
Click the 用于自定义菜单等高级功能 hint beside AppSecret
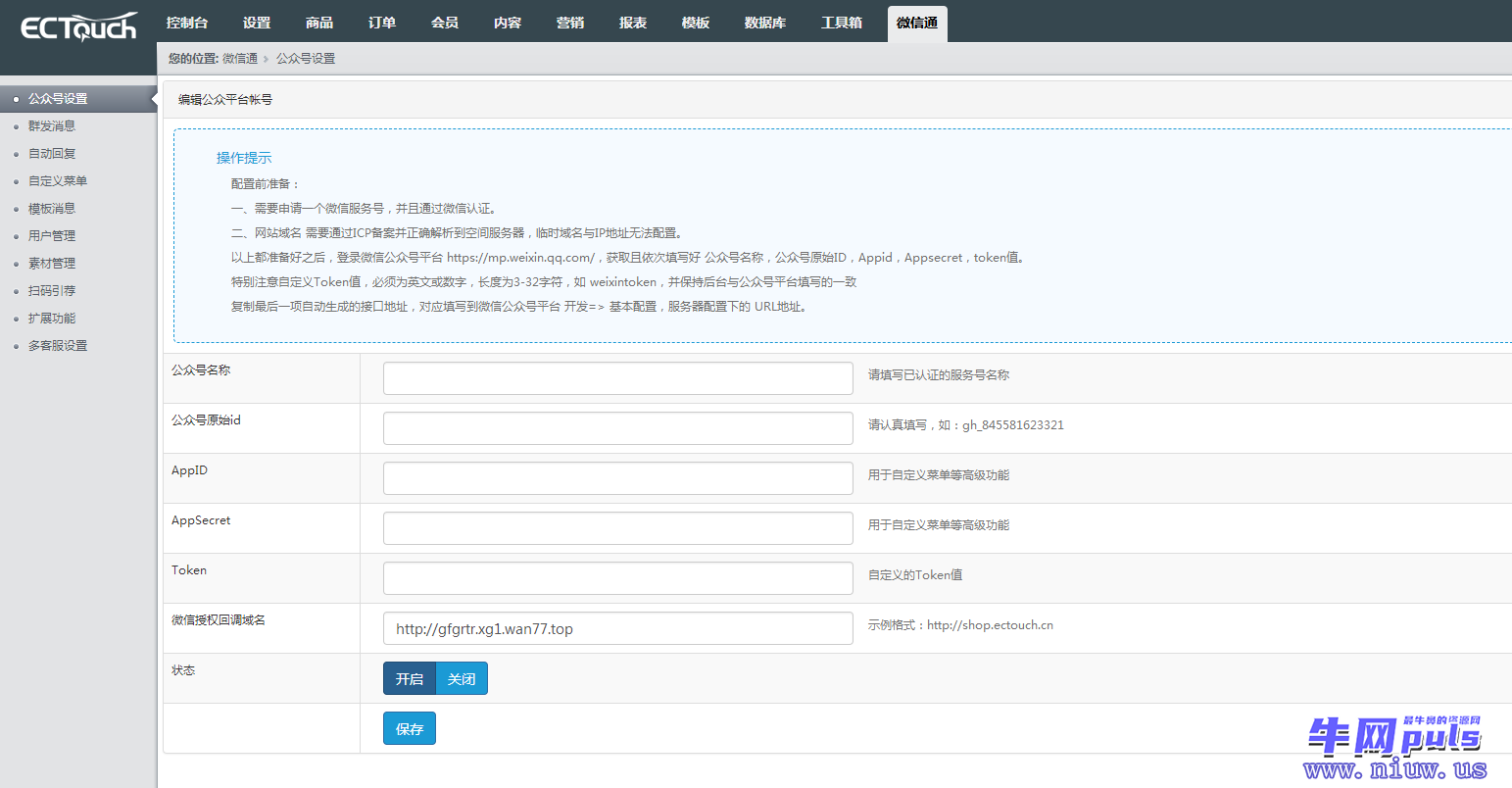coord(939,525)
